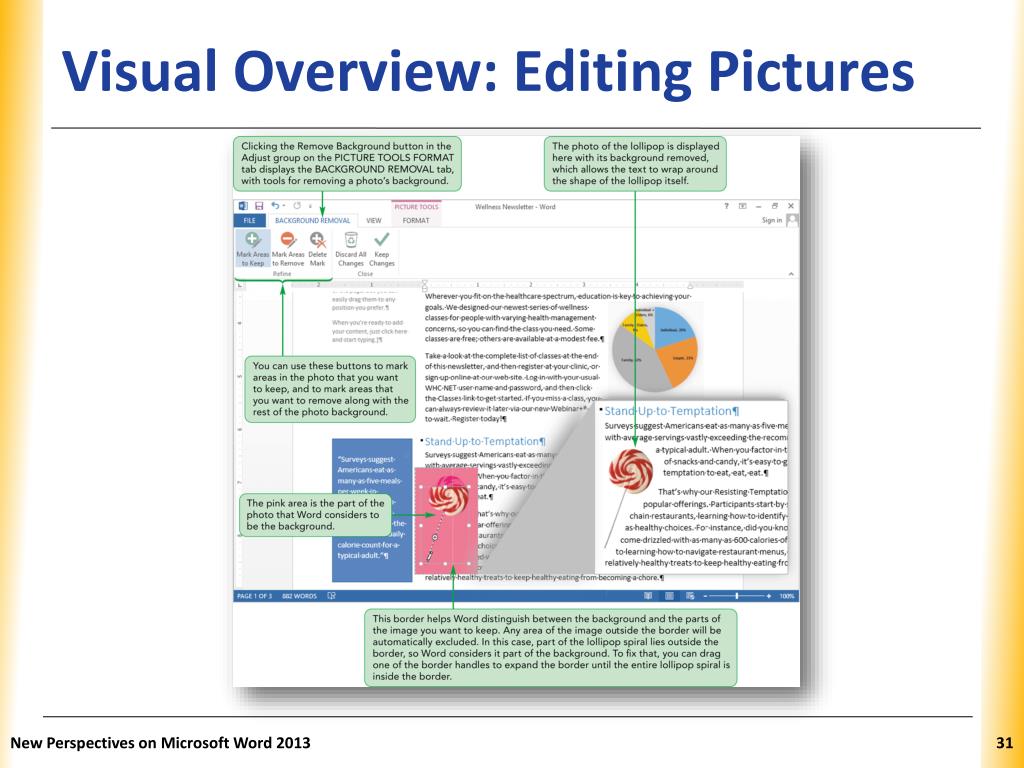
Task: Click the Save icon in Quick Access Toolbar
Action: 259,206
